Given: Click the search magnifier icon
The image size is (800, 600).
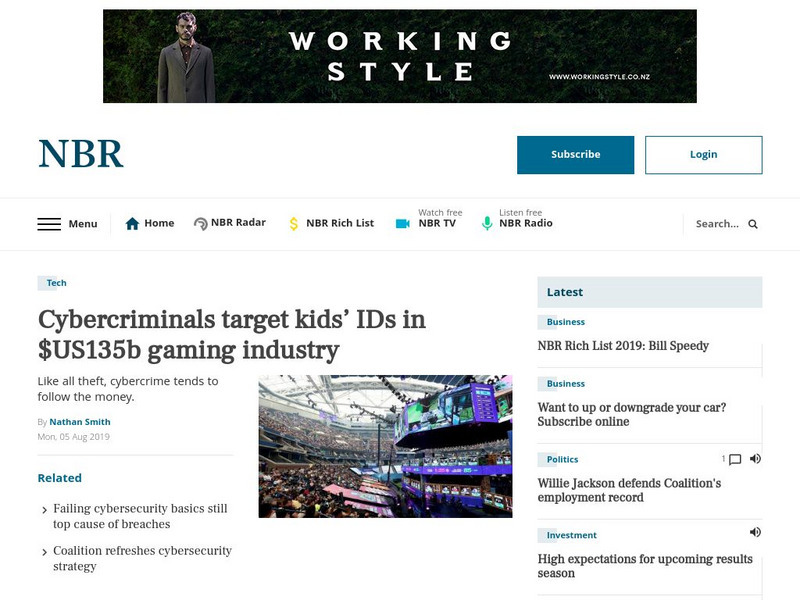Looking at the screenshot, I should tap(753, 224).
